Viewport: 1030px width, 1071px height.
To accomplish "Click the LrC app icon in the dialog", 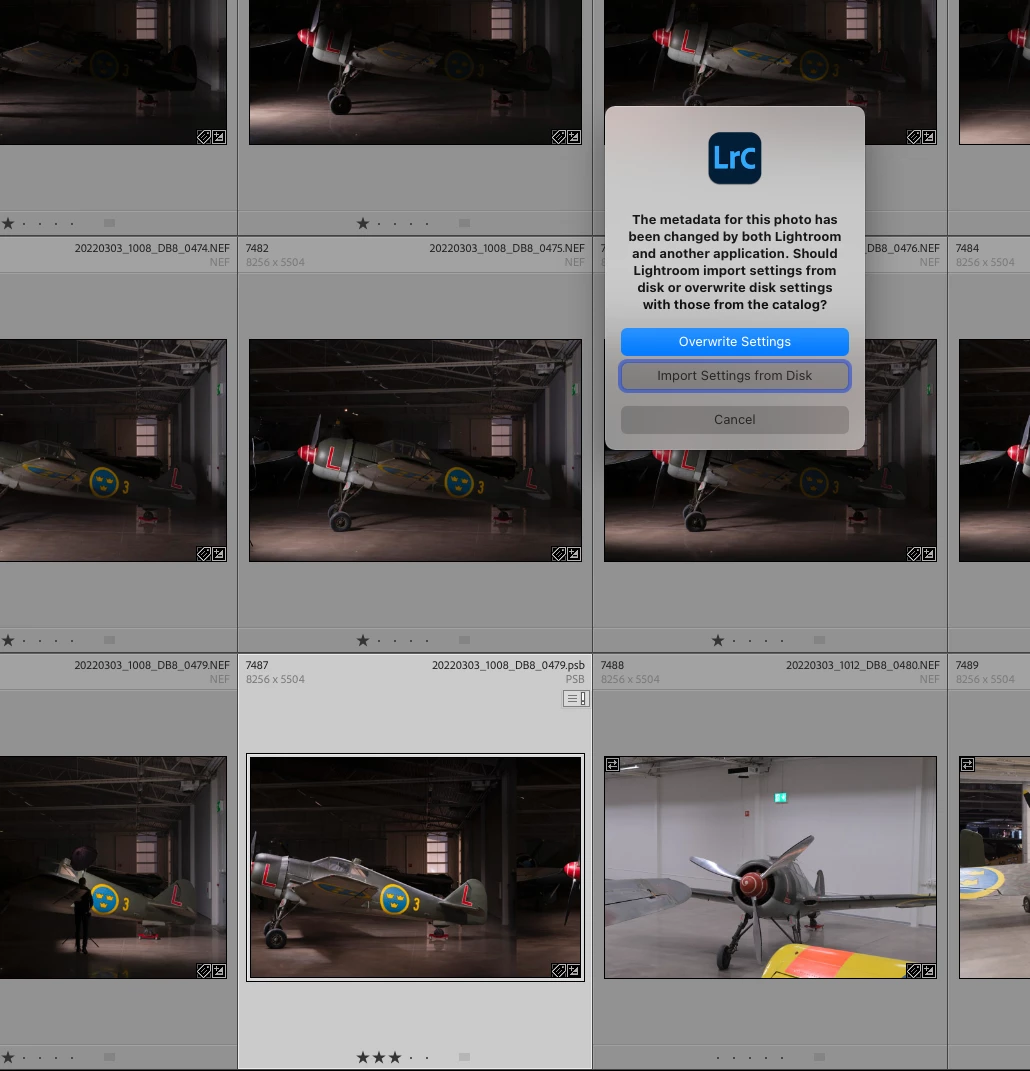I will pos(734,158).
